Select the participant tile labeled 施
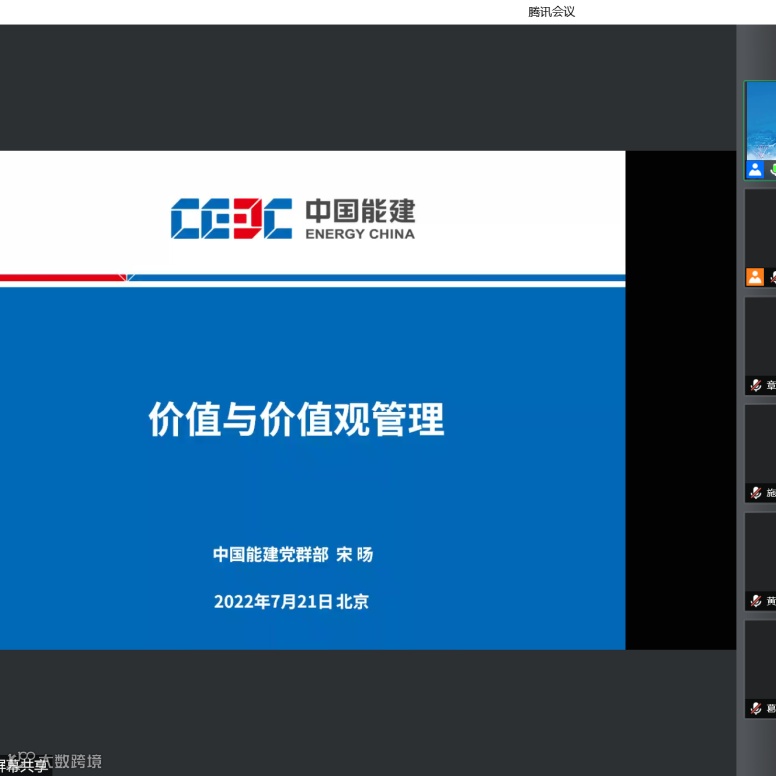 [x=761, y=454]
